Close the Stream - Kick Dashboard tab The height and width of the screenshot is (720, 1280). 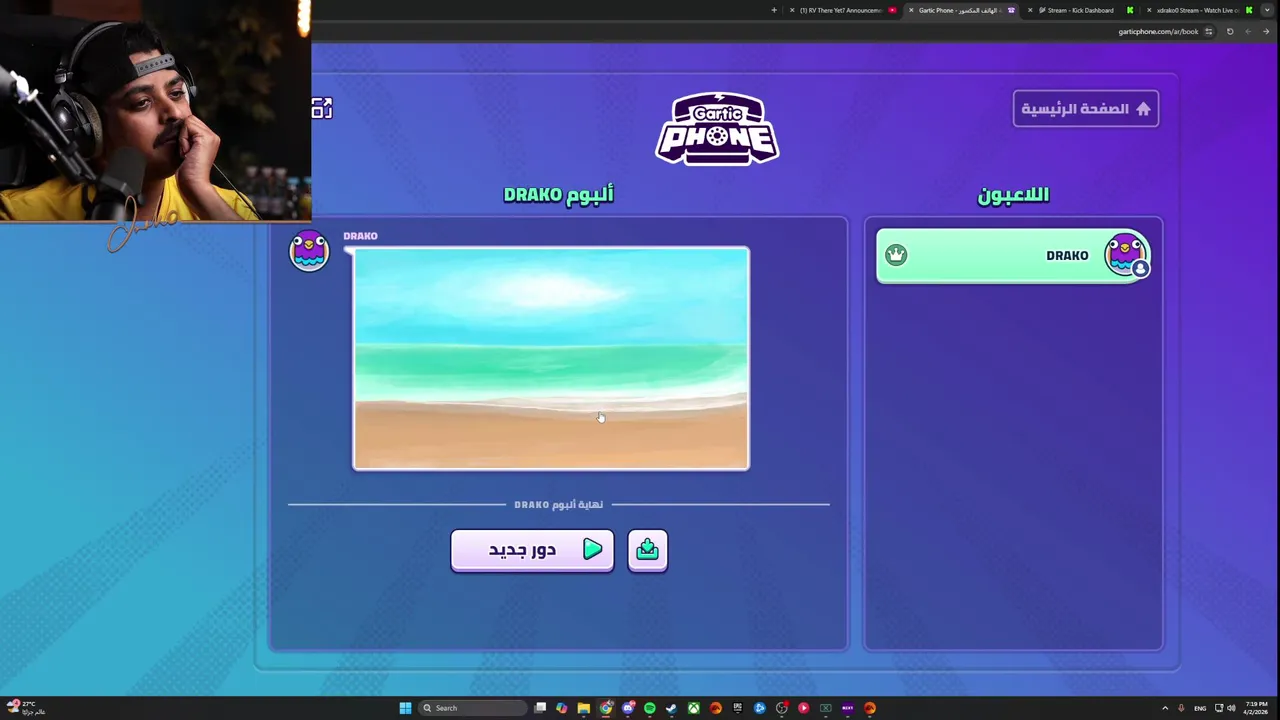(1030, 10)
